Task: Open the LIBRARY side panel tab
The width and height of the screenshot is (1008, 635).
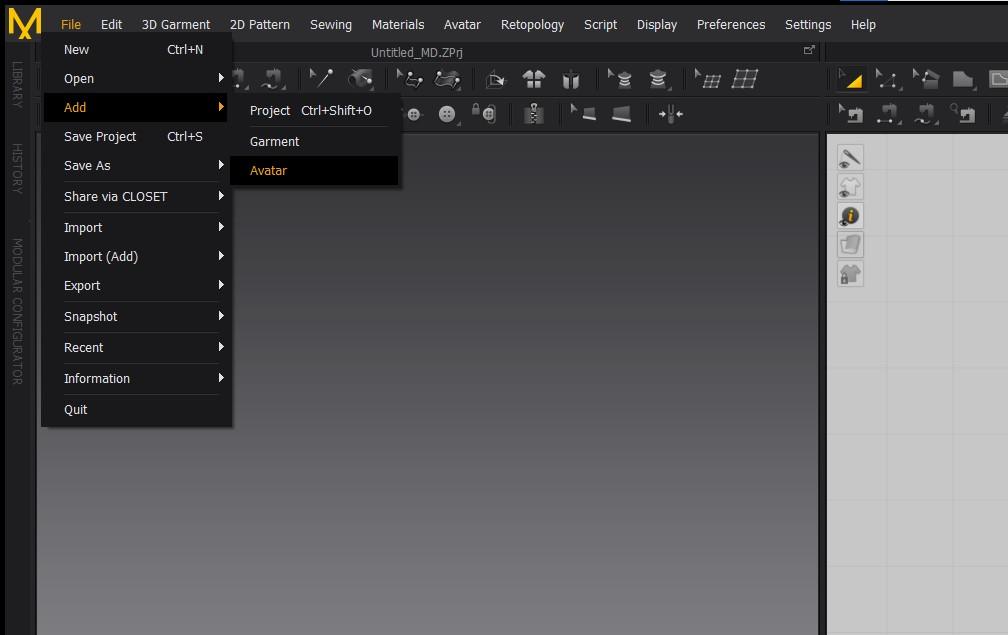Action: click(17, 84)
